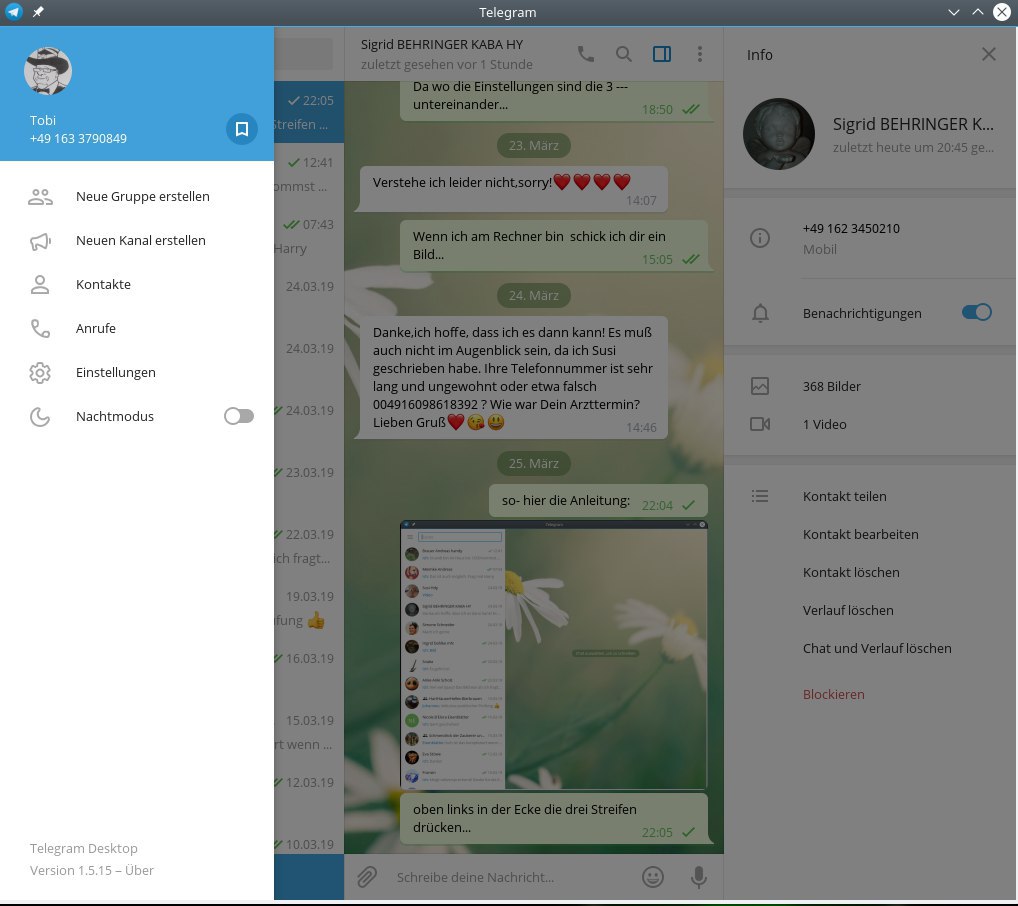Screen dimensions: 1018x906
Task: Open Einstellungen from side menu
Action: (x=115, y=373)
